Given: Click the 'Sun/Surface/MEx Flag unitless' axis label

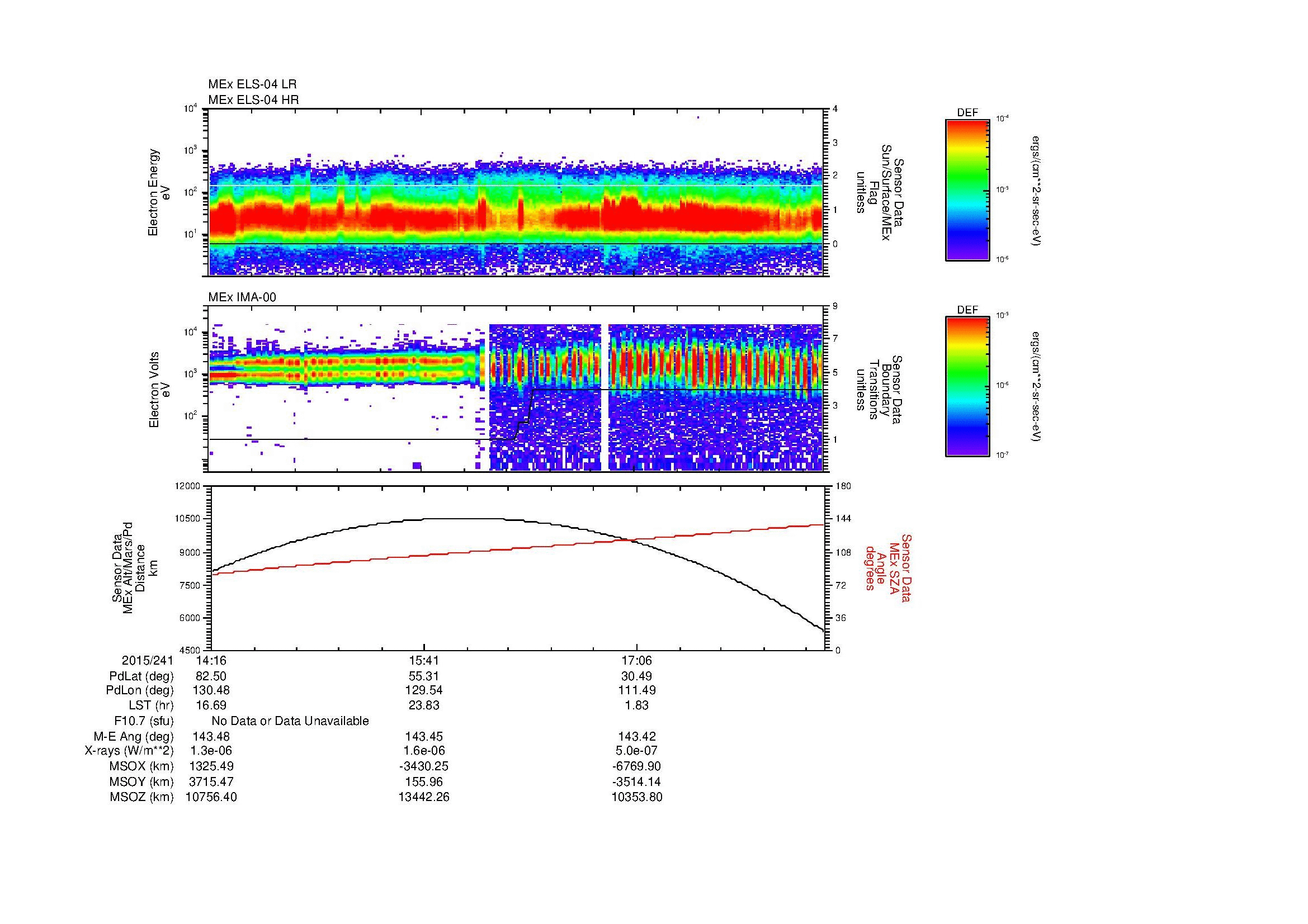Looking at the screenshot, I should click(880, 192).
